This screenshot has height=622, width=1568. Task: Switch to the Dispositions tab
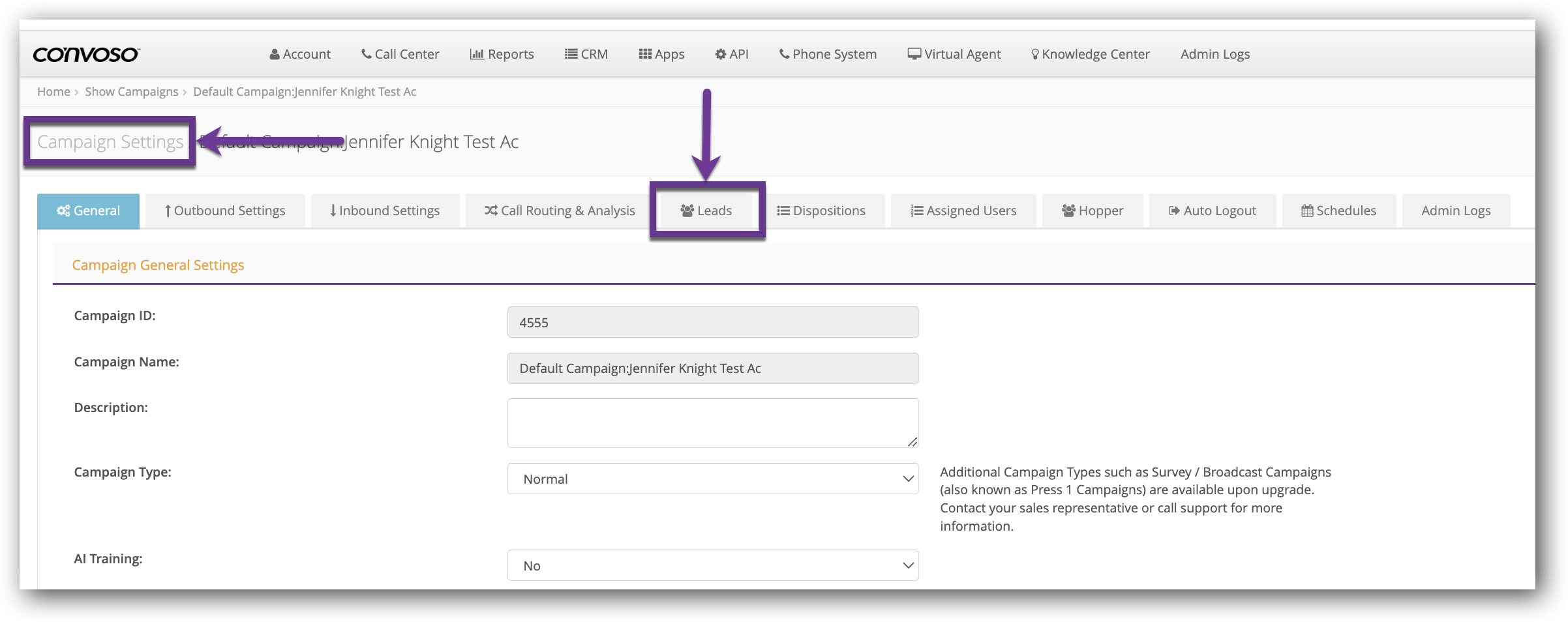click(821, 211)
